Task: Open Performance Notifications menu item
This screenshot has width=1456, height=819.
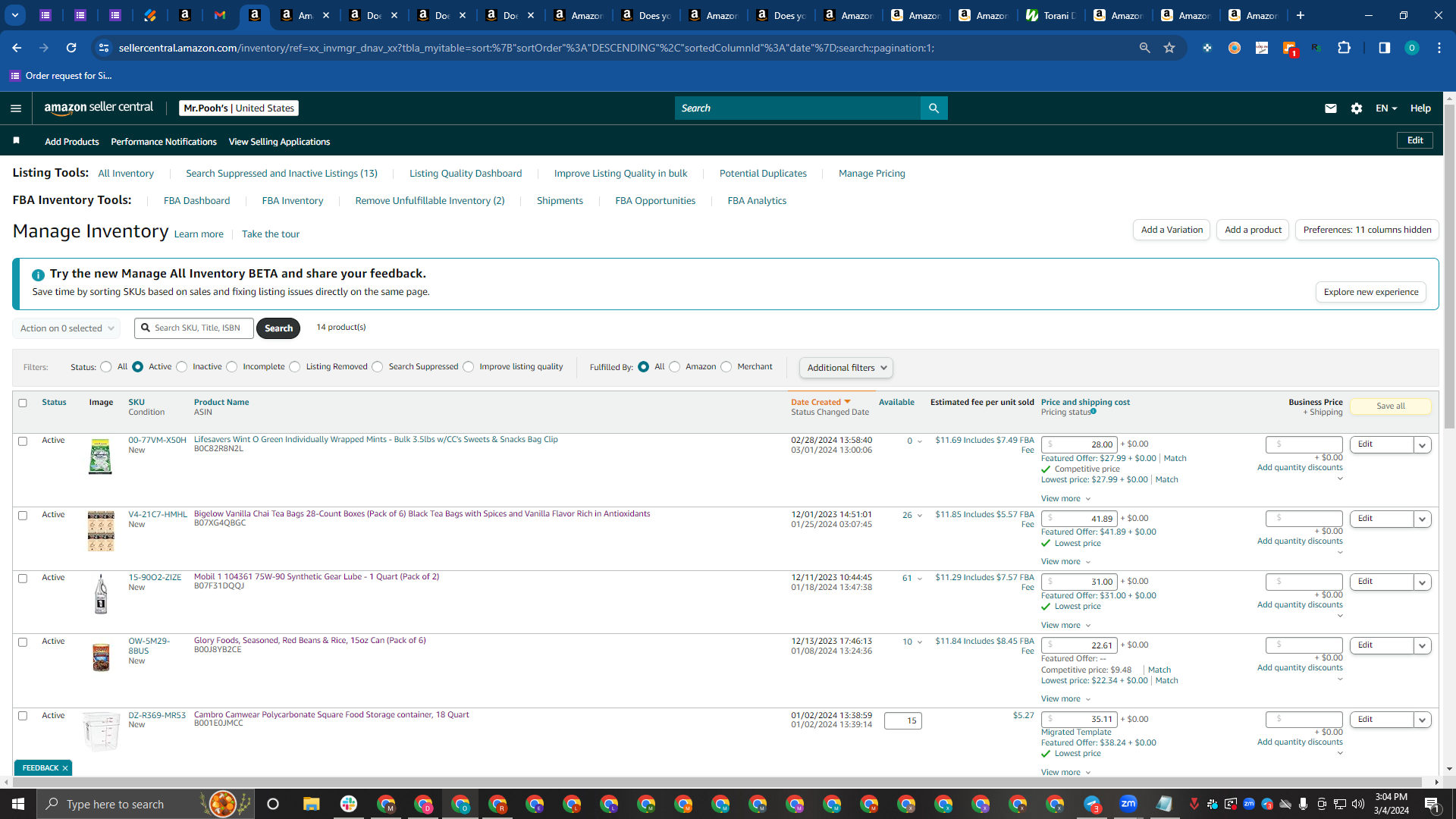Action: click(x=164, y=142)
